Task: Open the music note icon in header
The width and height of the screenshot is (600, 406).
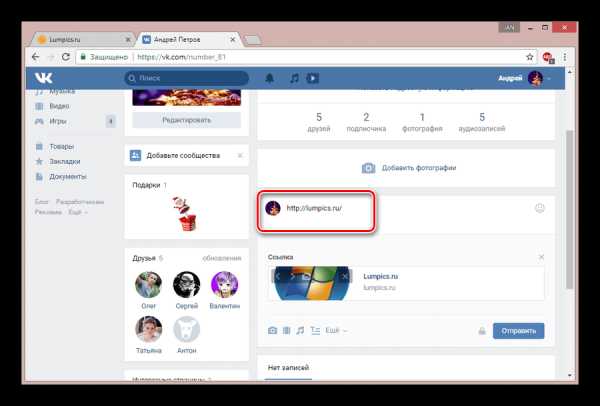Action: (294, 78)
